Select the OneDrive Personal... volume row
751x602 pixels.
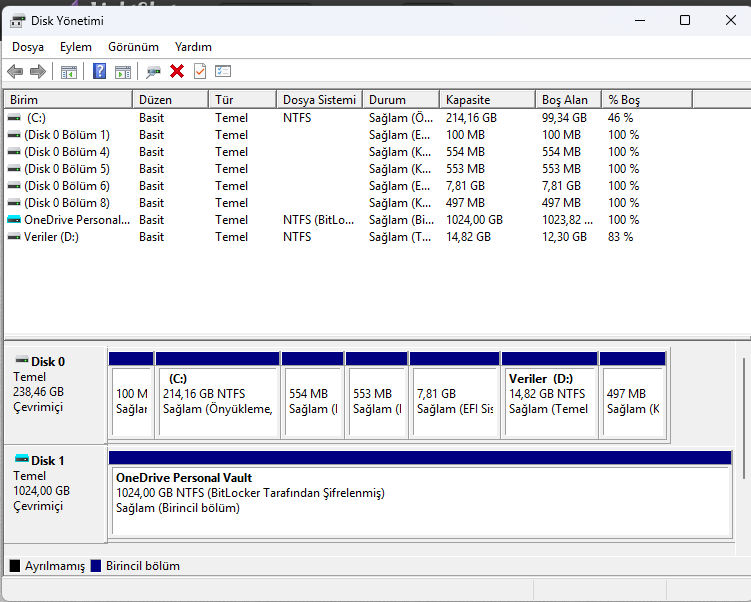pyautogui.click(x=350, y=220)
